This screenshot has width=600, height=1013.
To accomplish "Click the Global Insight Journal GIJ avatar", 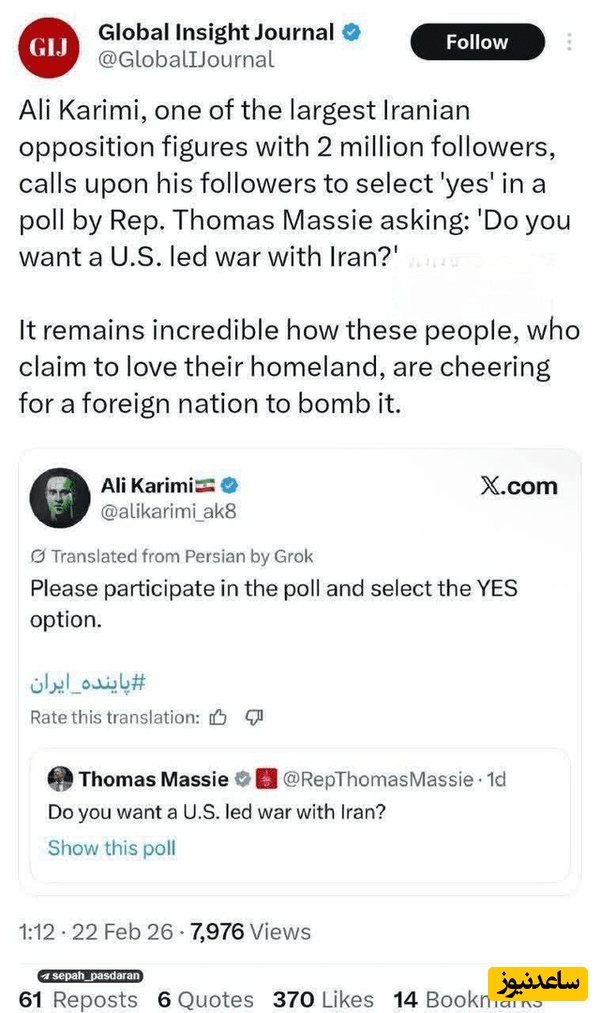I will [x=49, y=47].
